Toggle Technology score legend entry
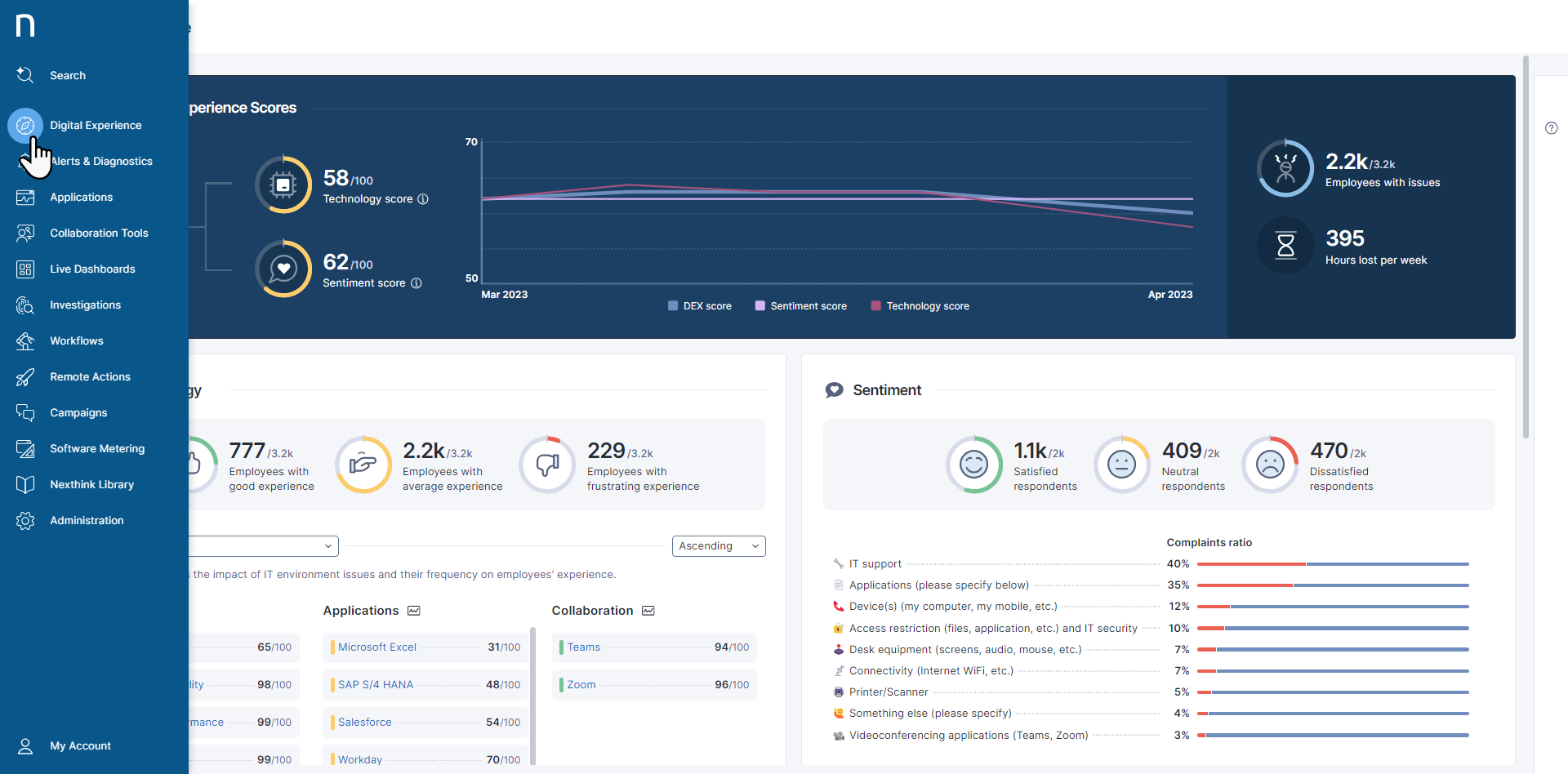 click(x=920, y=306)
